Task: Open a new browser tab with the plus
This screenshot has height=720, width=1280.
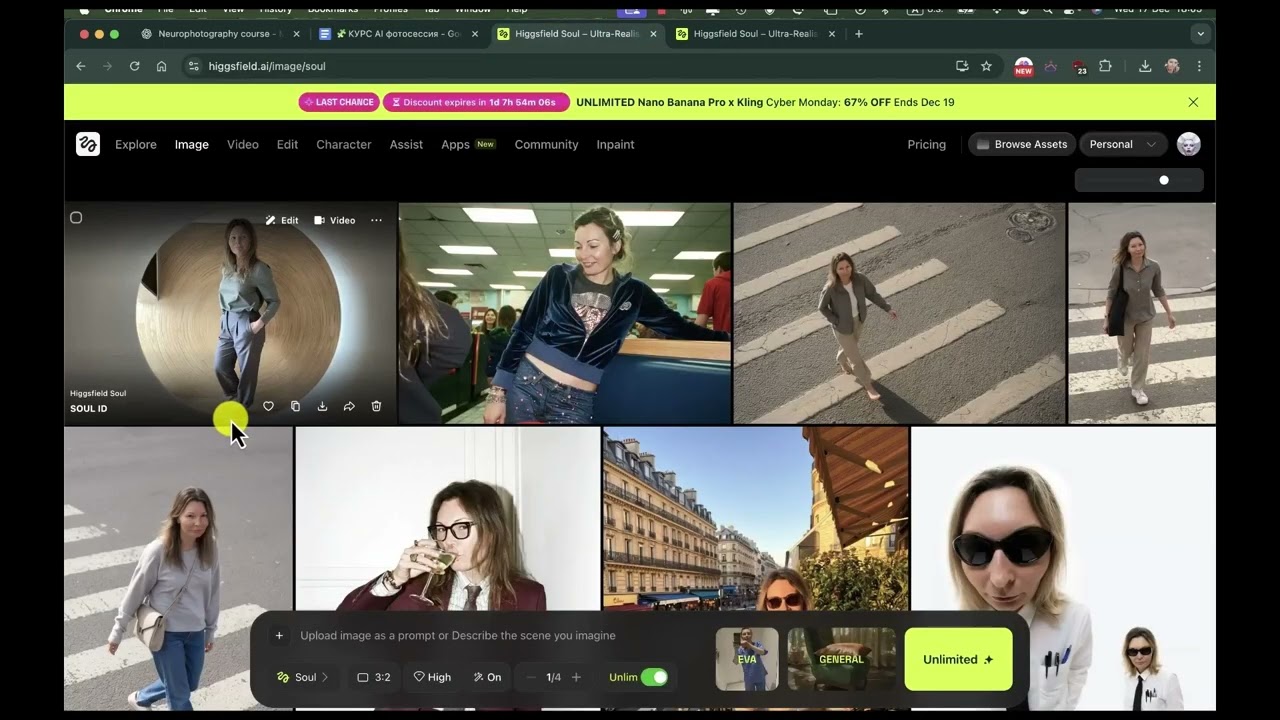Action: coord(858,34)
